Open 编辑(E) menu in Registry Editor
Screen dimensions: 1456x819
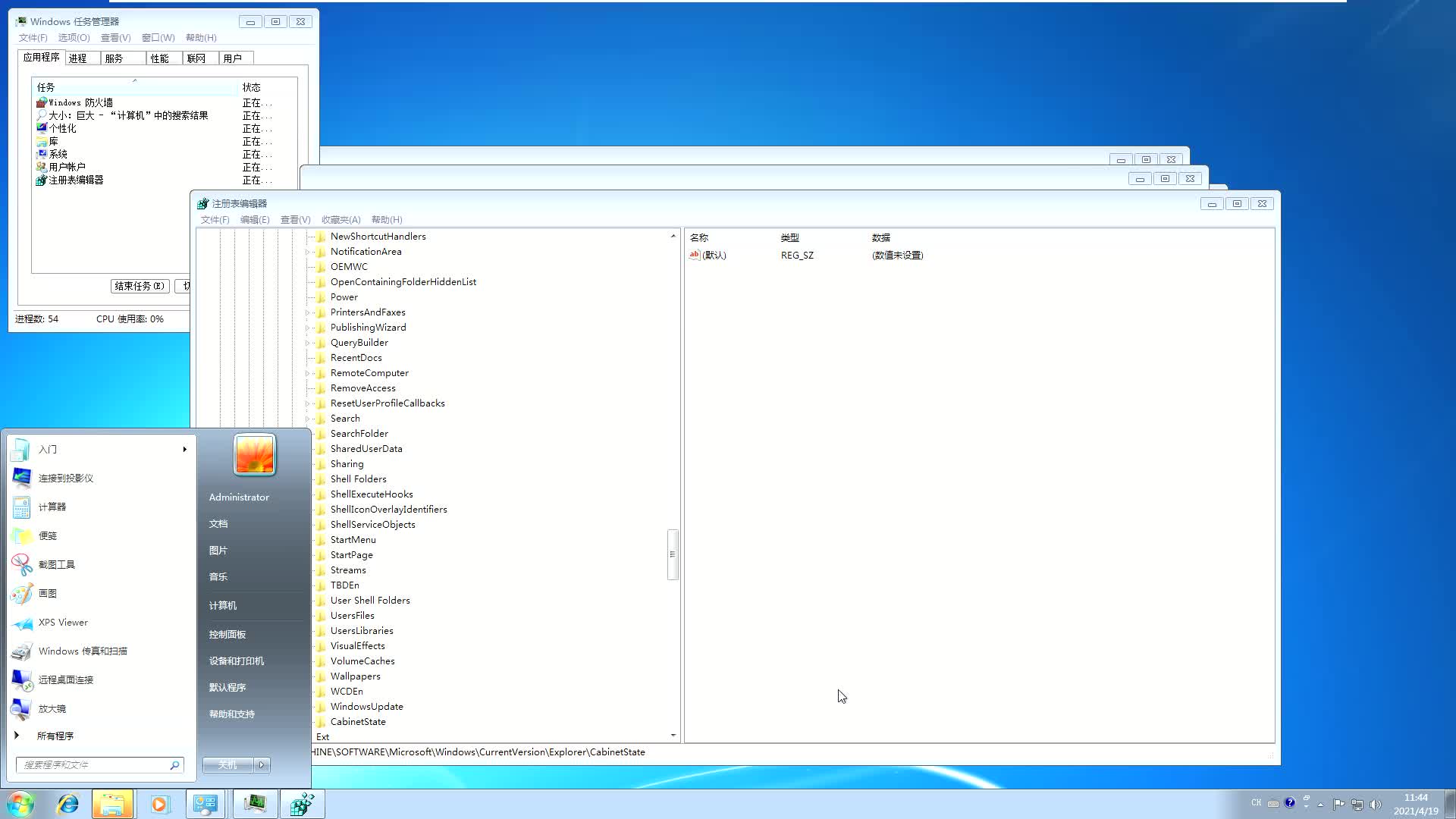pyautogui.click(x=255, y=220)
